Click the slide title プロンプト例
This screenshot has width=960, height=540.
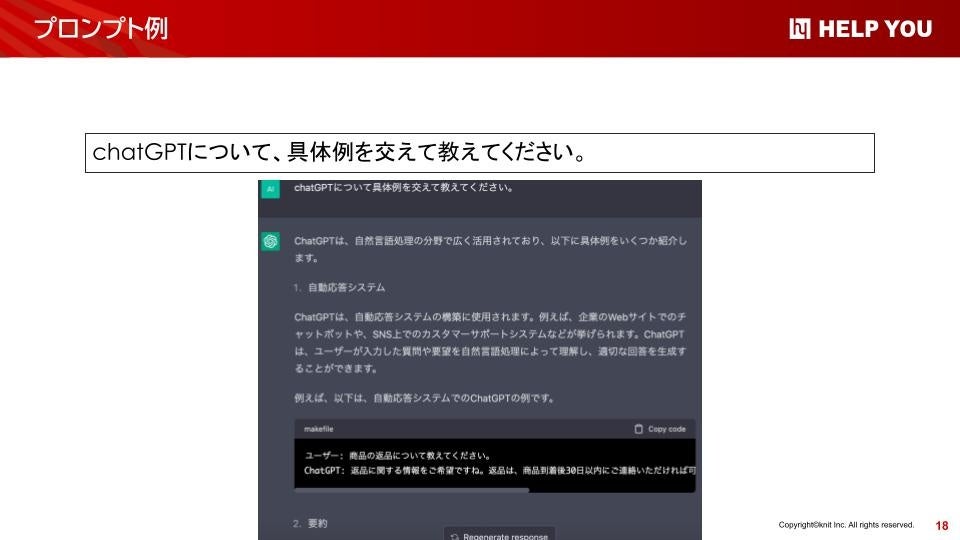pyautogui.click(x=101, y=29)
